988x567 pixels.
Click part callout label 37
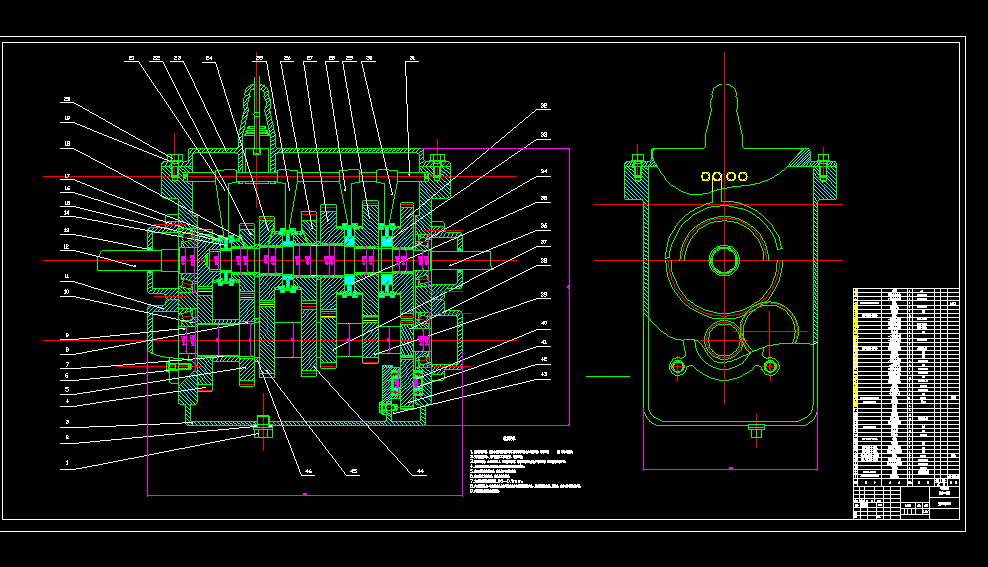point(544,242)
